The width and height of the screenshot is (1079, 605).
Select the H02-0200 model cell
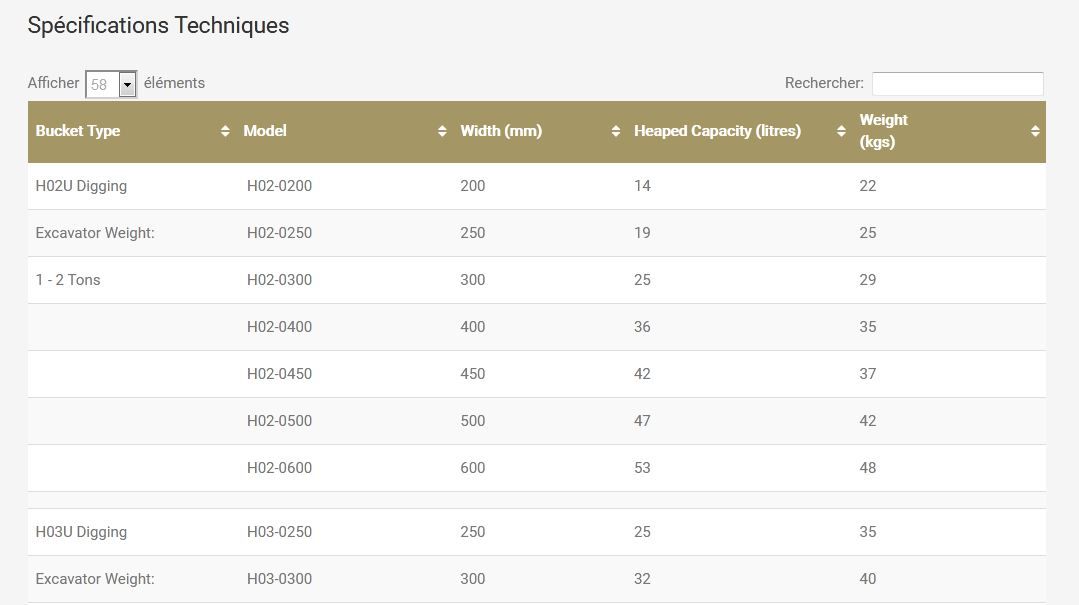[279, 186]
